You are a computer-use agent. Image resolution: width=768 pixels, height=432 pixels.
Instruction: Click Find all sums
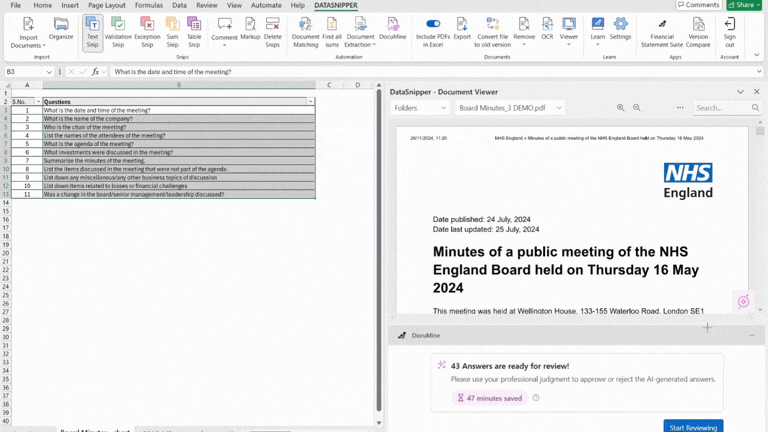332,32
